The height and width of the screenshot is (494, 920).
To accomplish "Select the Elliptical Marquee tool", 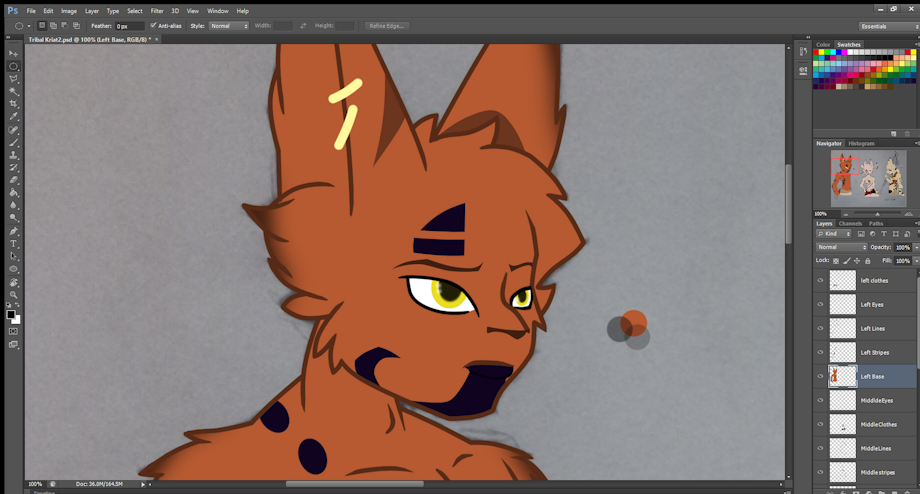I will pyautogui.click(x=14, y=66).
